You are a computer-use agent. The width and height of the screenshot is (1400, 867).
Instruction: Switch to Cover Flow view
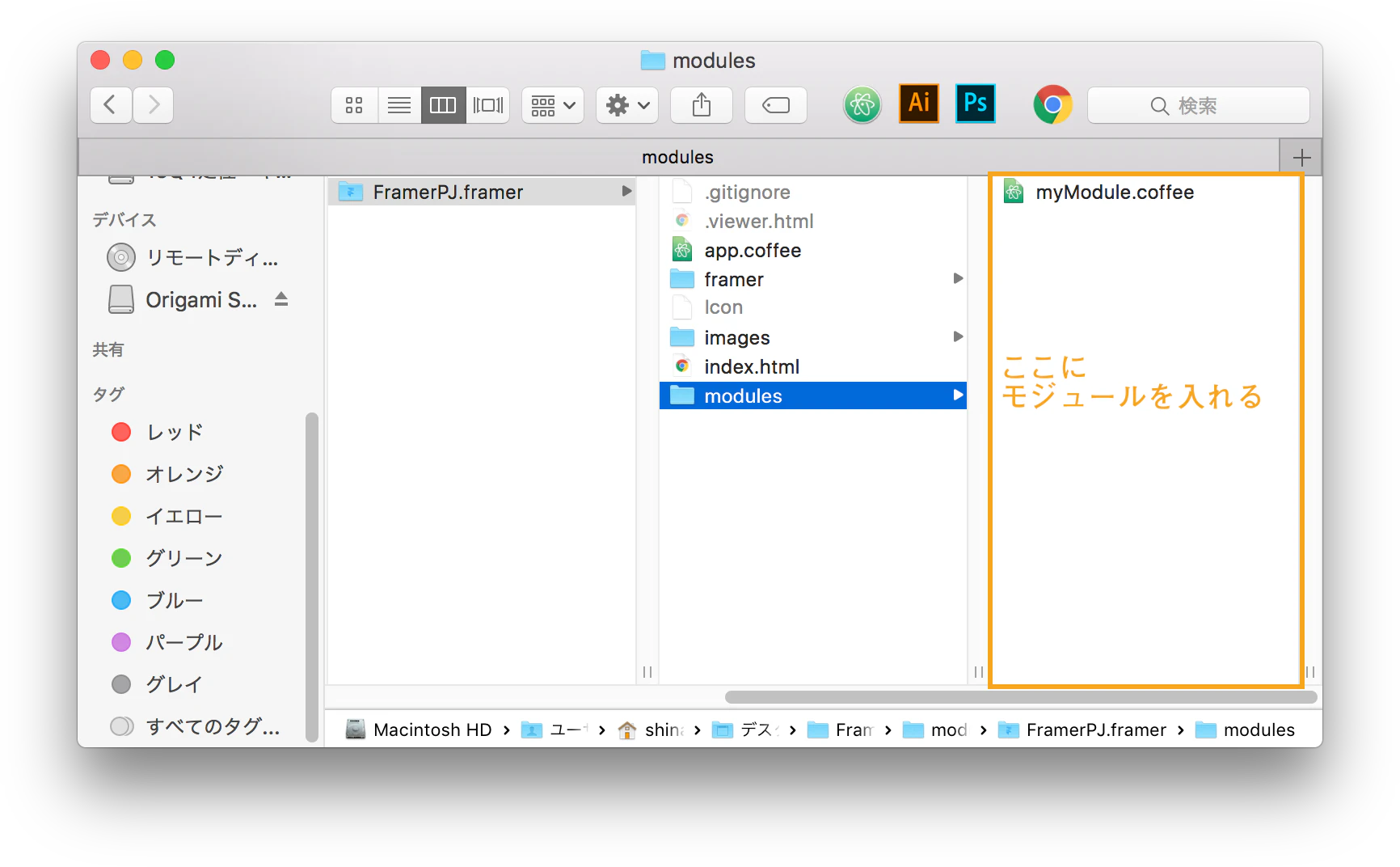pyautogui.click(x=488, y=105)
